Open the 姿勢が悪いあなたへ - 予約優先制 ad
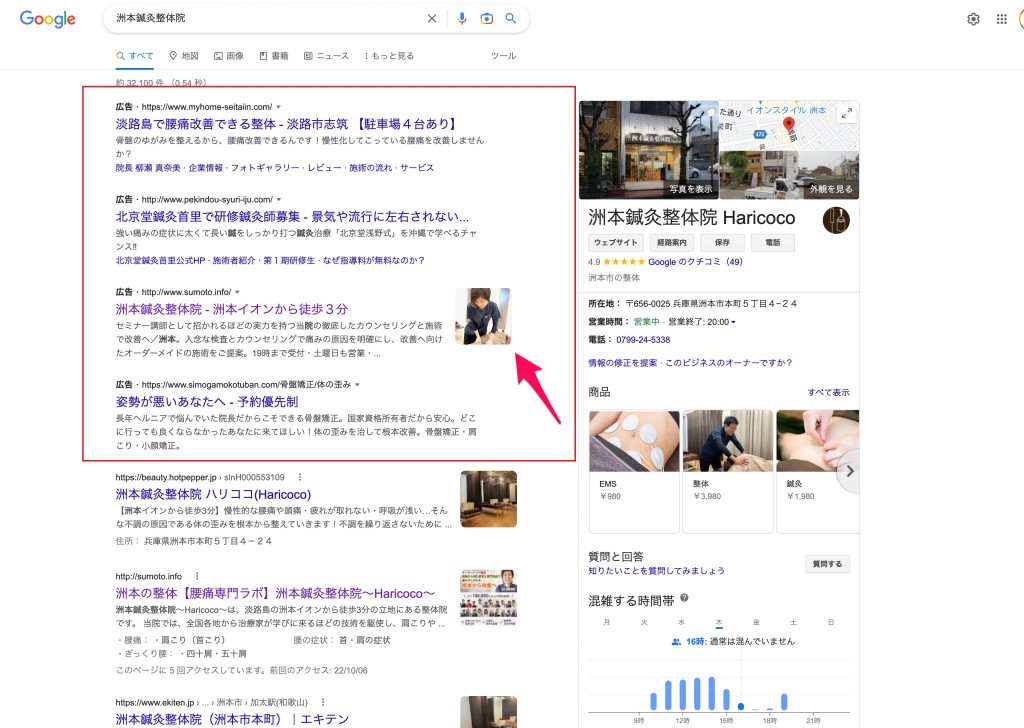Viewport: 1024px width, 728px height. point(207,402)
